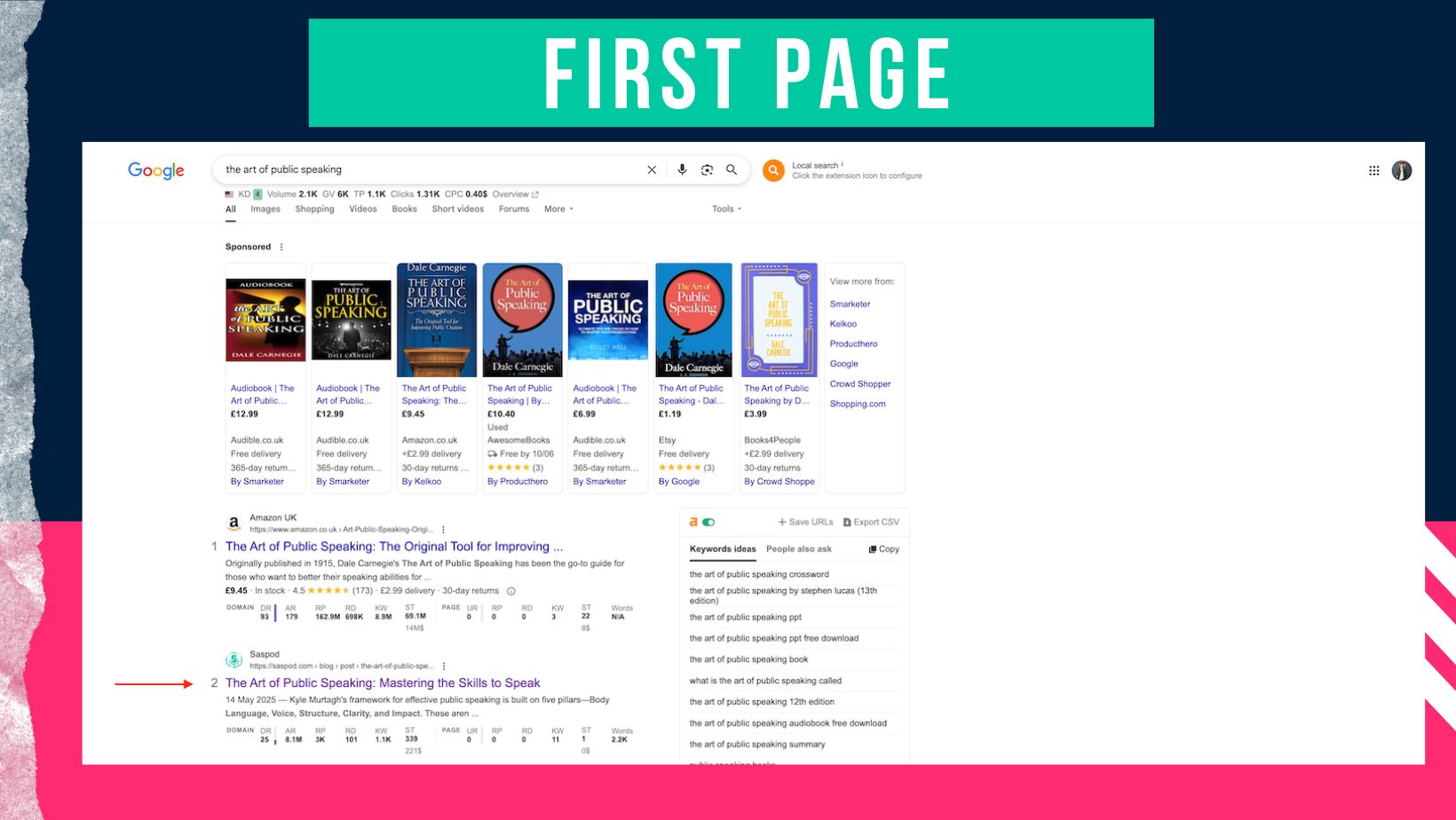Viewport: 1456px width, 820px height.
Task: Select 'the art of public speaking crossword' keyword
Action: coord(759,574)
